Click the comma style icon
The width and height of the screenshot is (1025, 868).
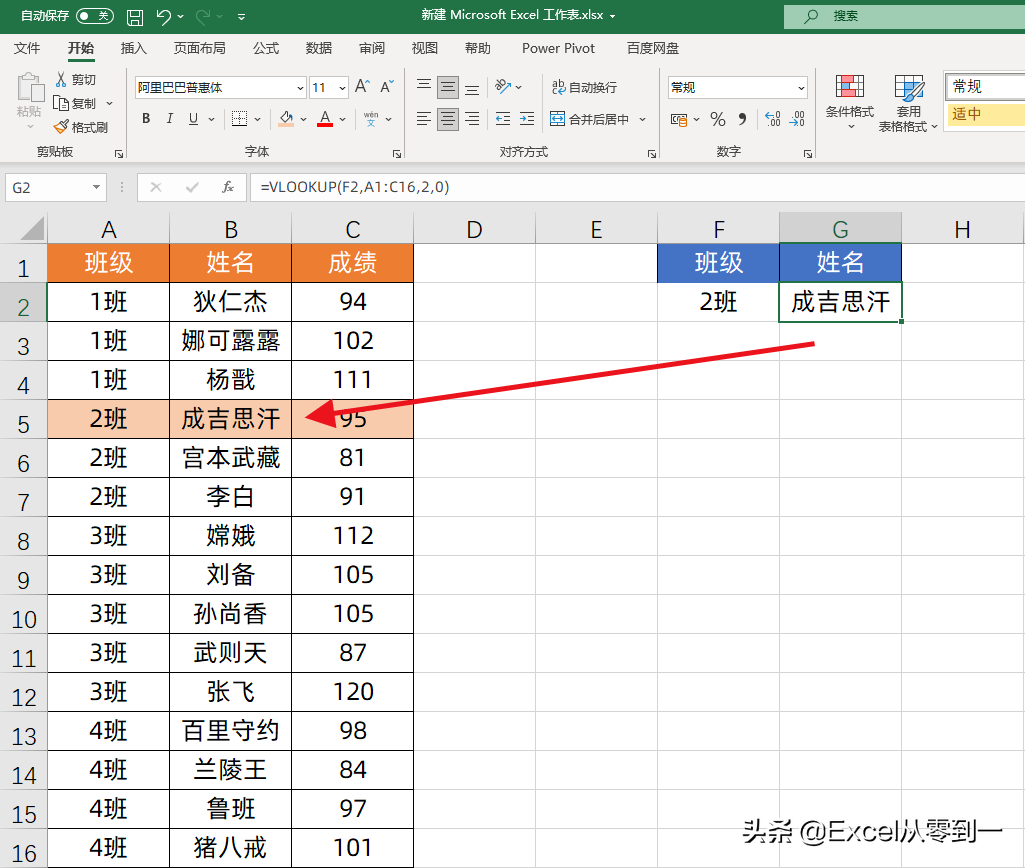pyautogui.click(x=742, y=119)
